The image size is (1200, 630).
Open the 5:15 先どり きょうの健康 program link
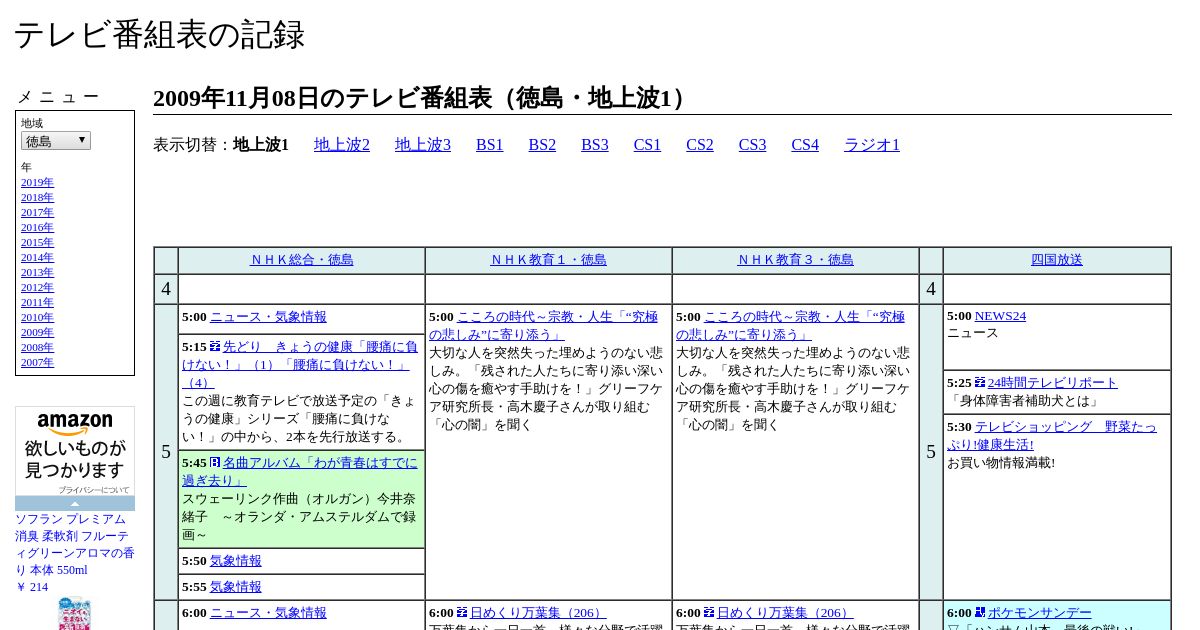click(300, 364)
